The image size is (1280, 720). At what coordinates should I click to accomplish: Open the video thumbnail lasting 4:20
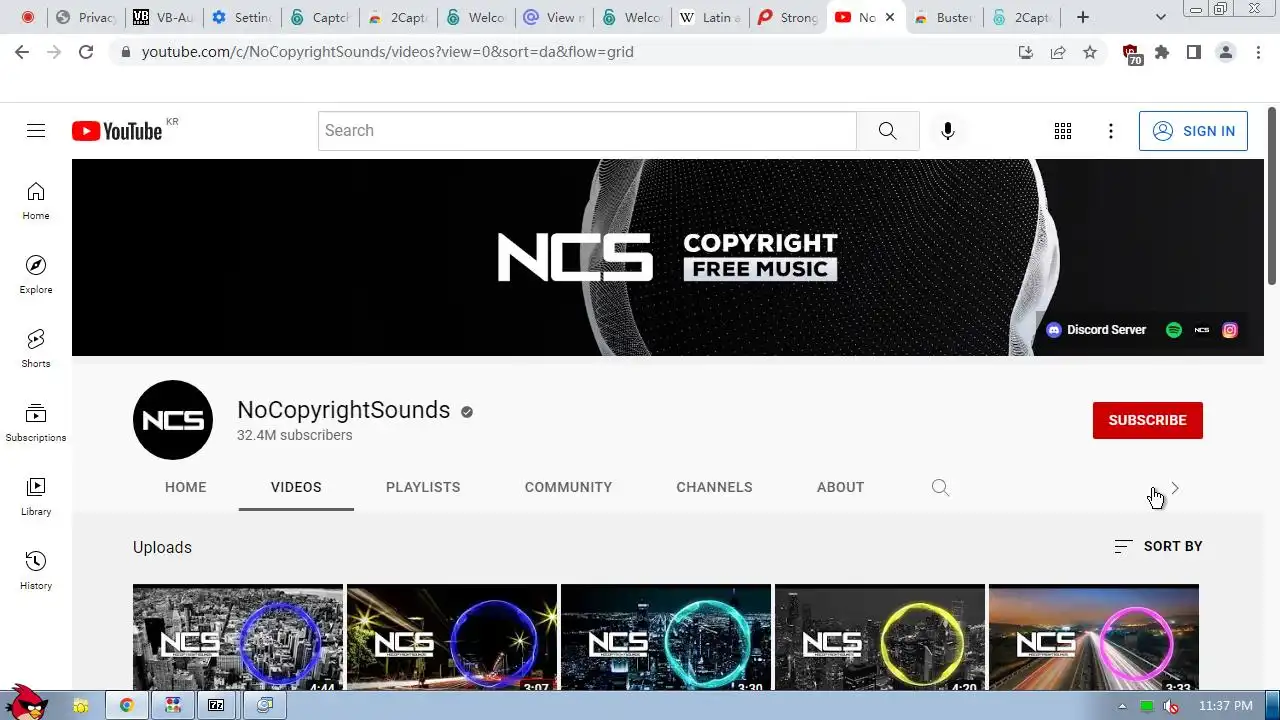[880, 637]
